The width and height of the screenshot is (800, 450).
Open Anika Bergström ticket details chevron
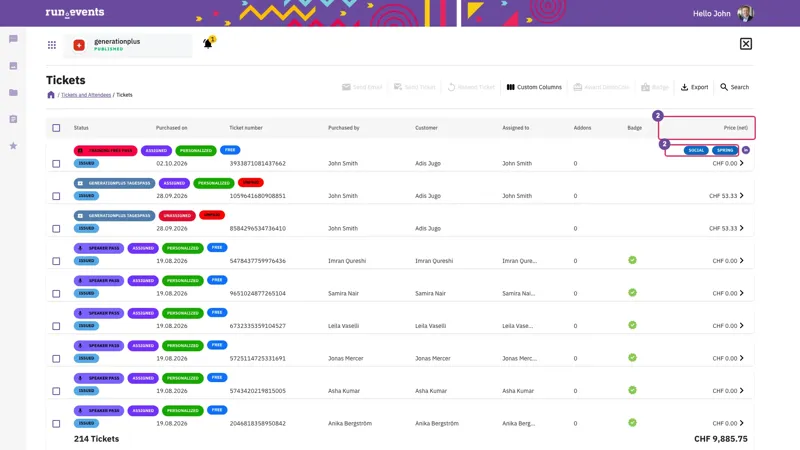coord(741,423)
